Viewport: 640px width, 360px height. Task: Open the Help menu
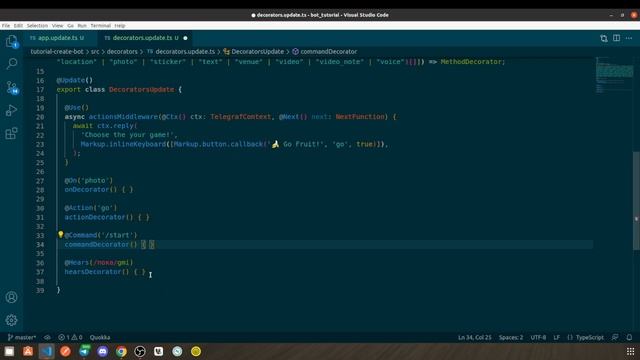120,25
